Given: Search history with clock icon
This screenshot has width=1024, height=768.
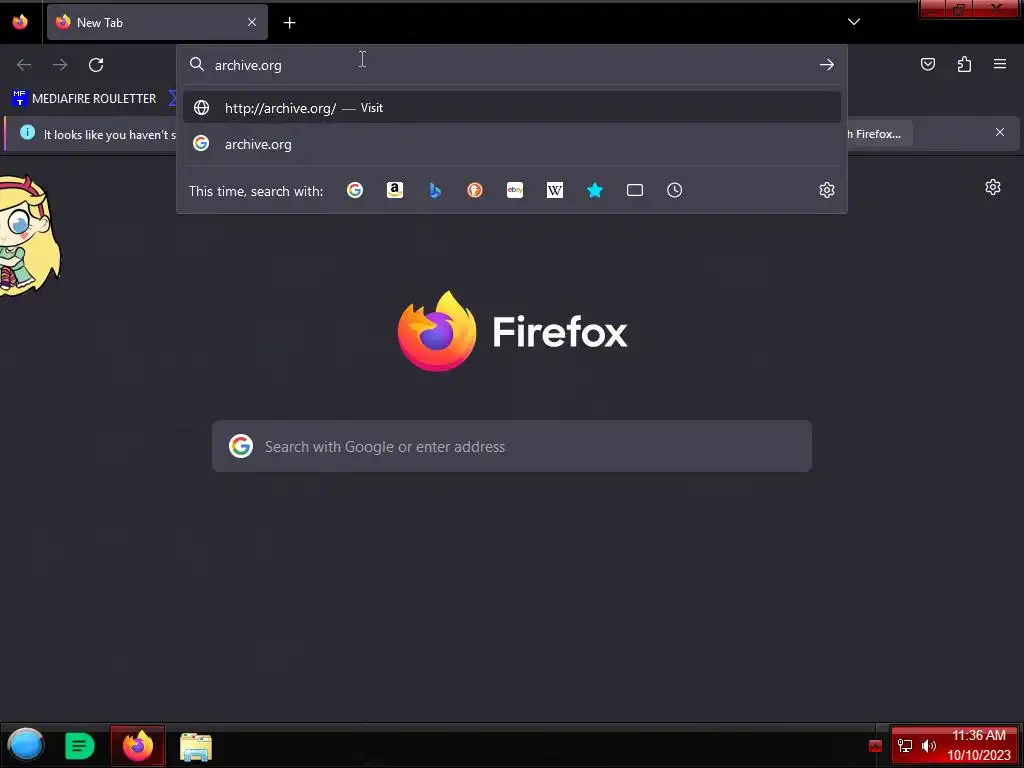Looking at the screenshot, I should click(675, 190).
